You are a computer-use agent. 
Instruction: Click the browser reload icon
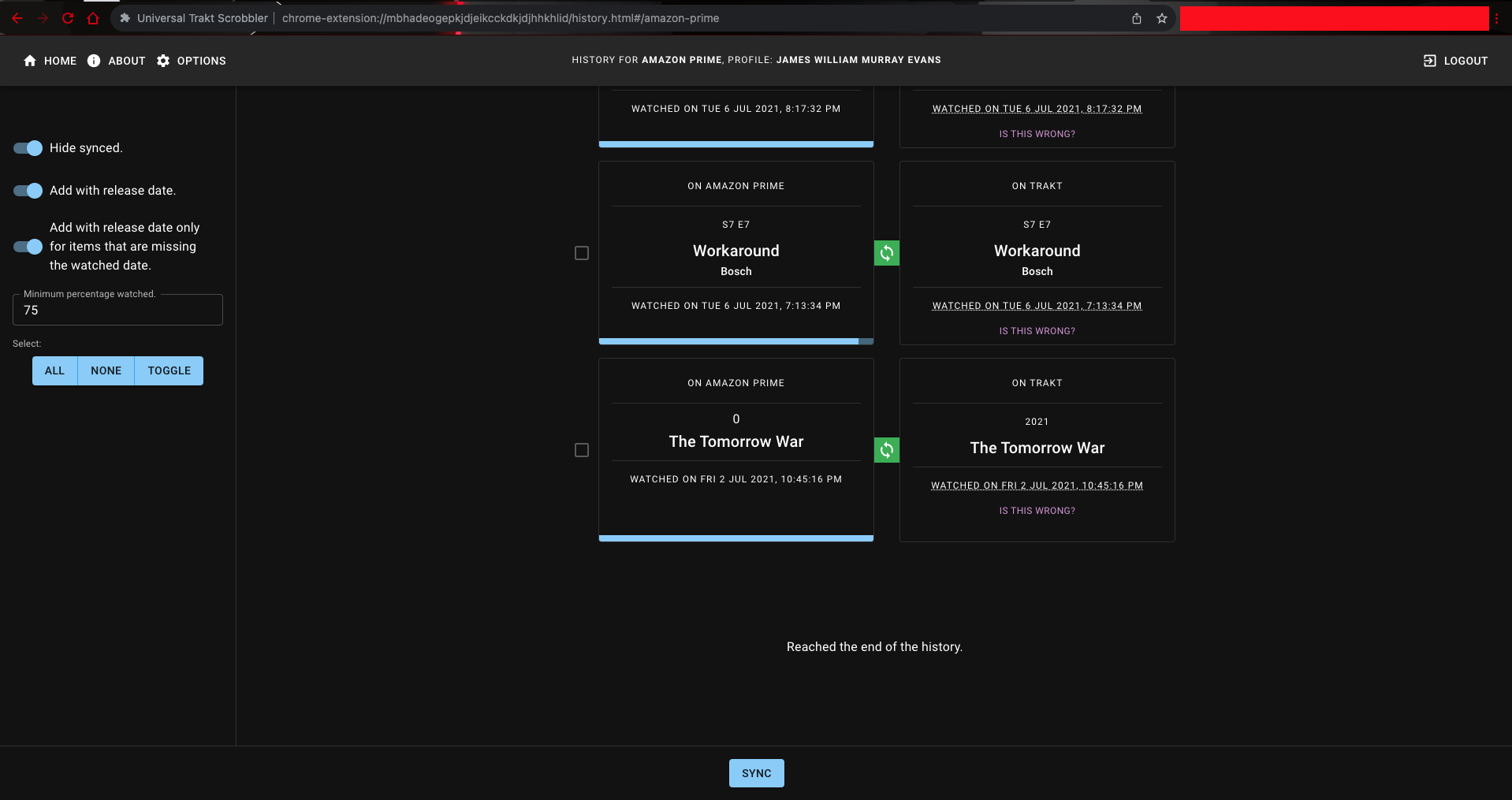click(68, 17)
